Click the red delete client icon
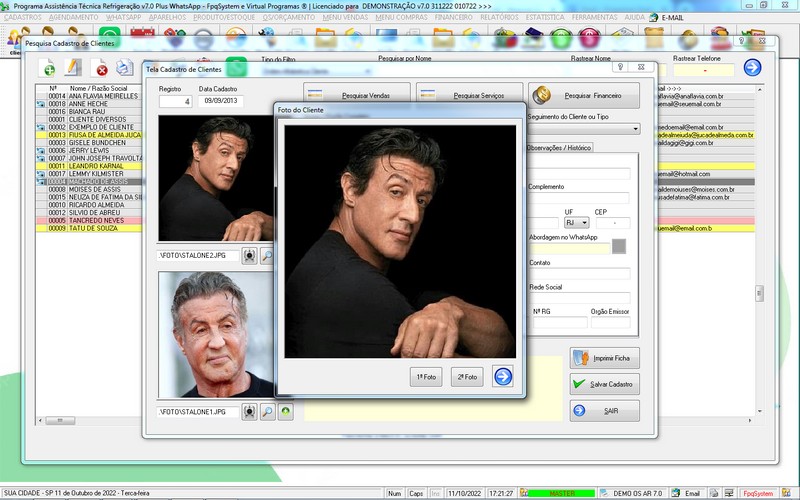 [100, 68]
